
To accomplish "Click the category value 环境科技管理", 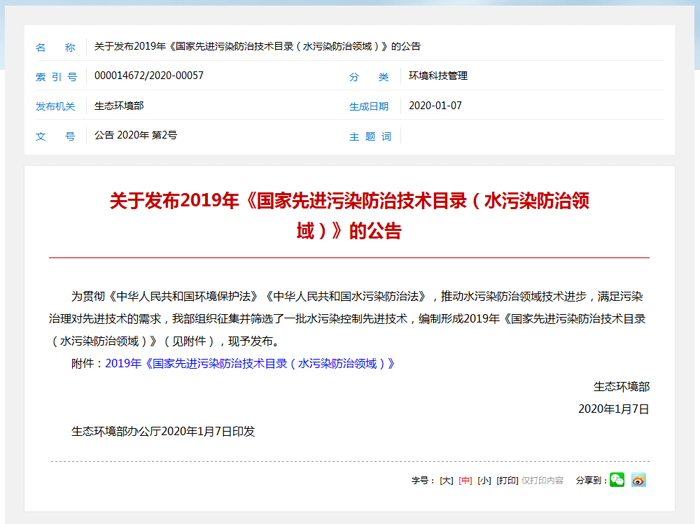I will point(438,76).
